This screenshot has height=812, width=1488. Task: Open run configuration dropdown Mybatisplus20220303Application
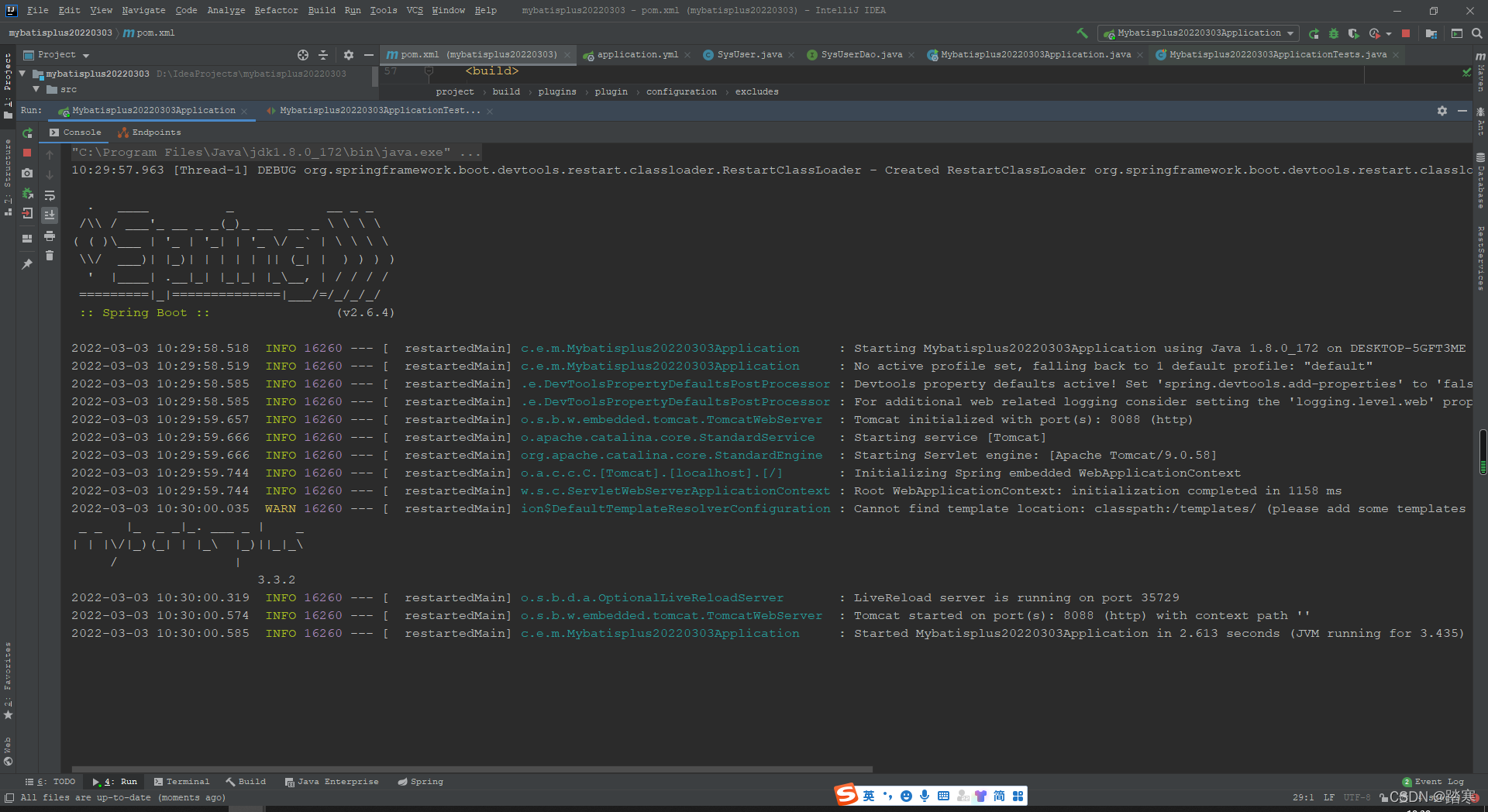tap(1199, 33)
